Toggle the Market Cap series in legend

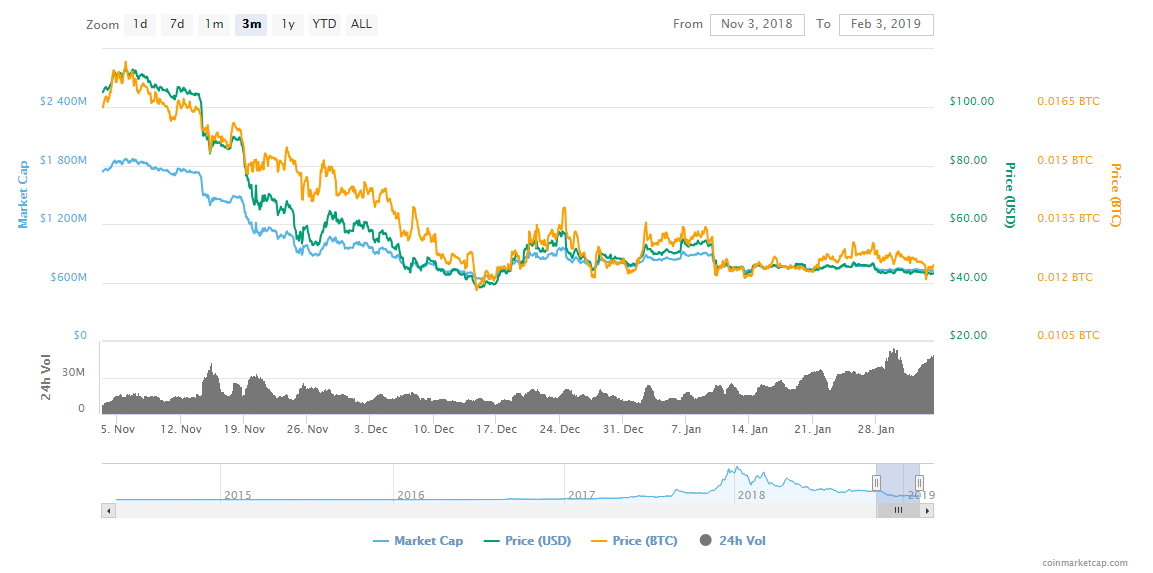(x=418, y=541)
